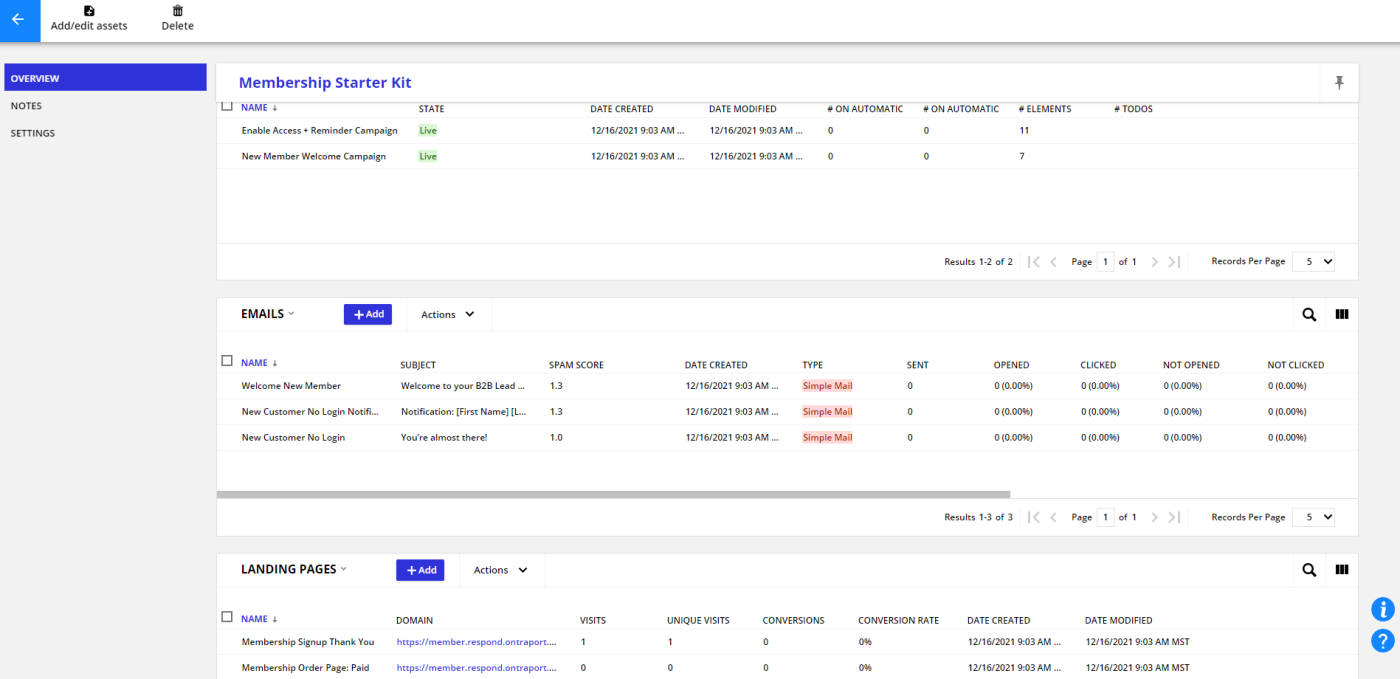Screen dimensions: 1400x679
Task: Click the Add/edit assets icon
Action: (89, 11)
